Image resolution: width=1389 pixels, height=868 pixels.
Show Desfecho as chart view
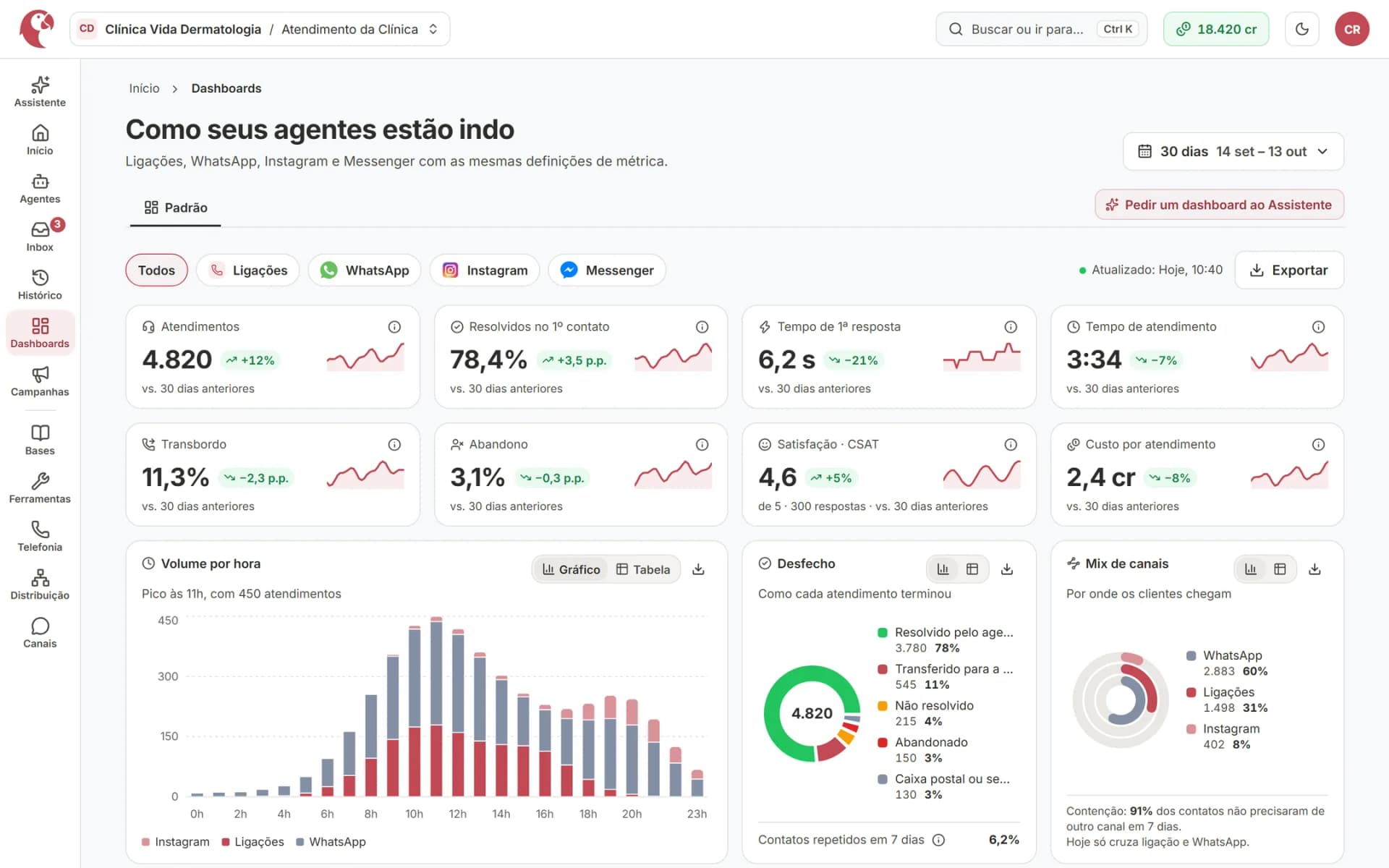coord(943,569)
